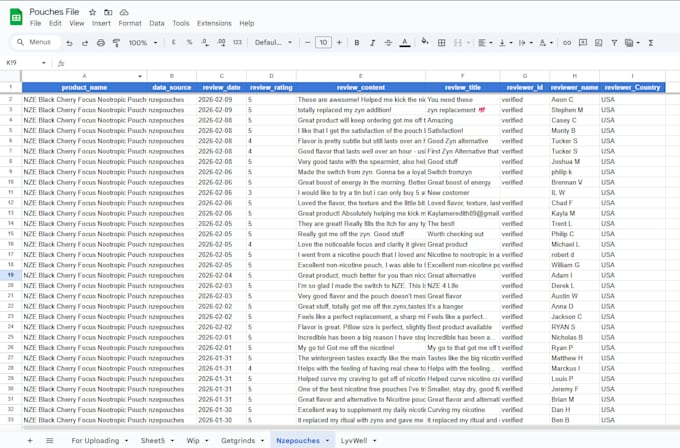Image resolution: width=680 pixels, height=448 pixels.
Task: Open the Help menu
Action: coord(247,23)
